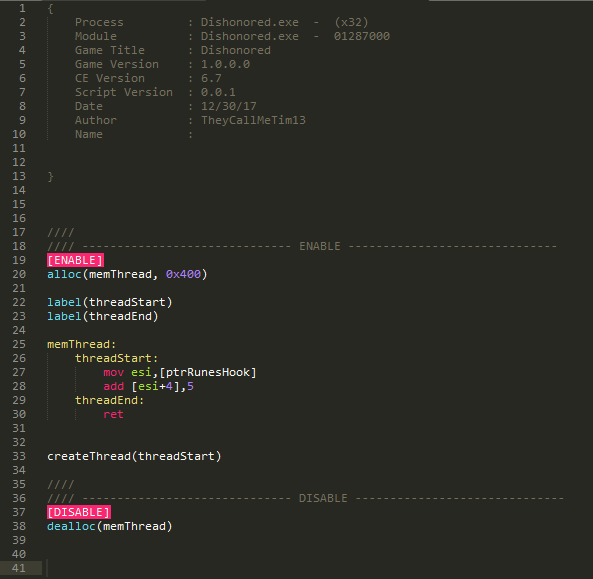This screenshot has height=579, width=593.
Task: Click the [ENABLE] section tag
Action: tap(75, 260)
